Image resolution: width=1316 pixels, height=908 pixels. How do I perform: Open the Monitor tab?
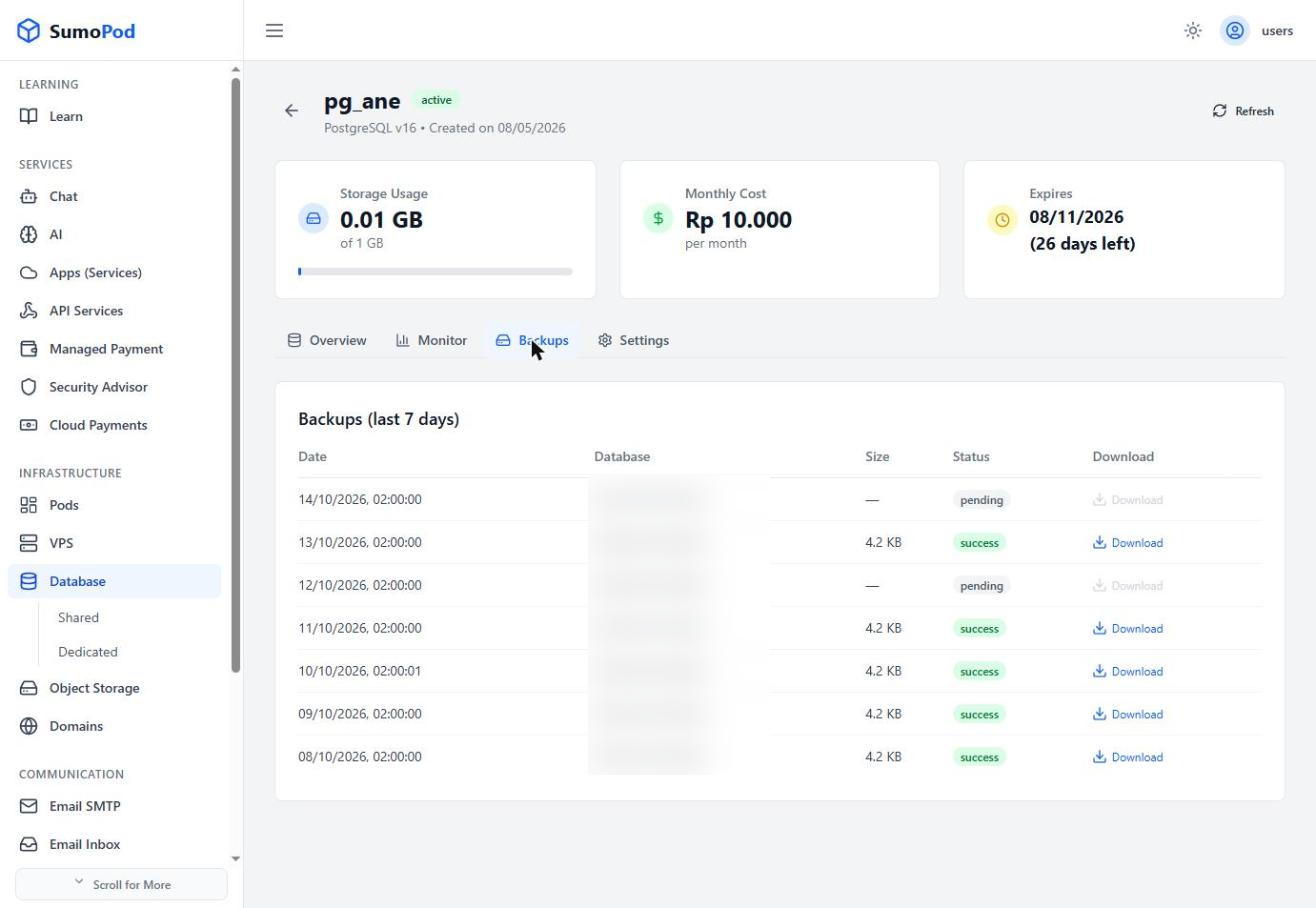pyautogui.click(x=431, y=341)
